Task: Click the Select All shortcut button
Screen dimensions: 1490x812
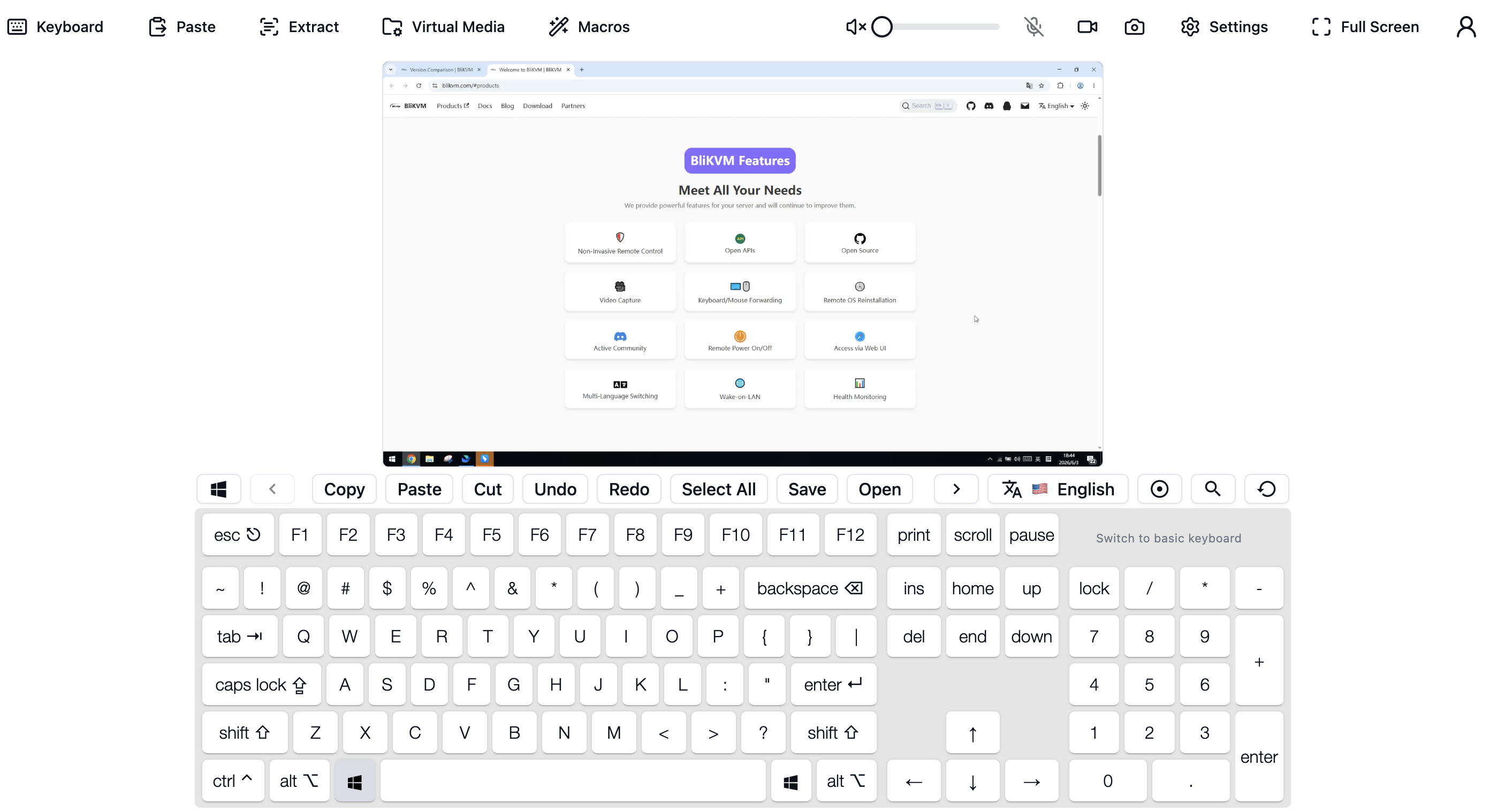Action: coord(719,489)
